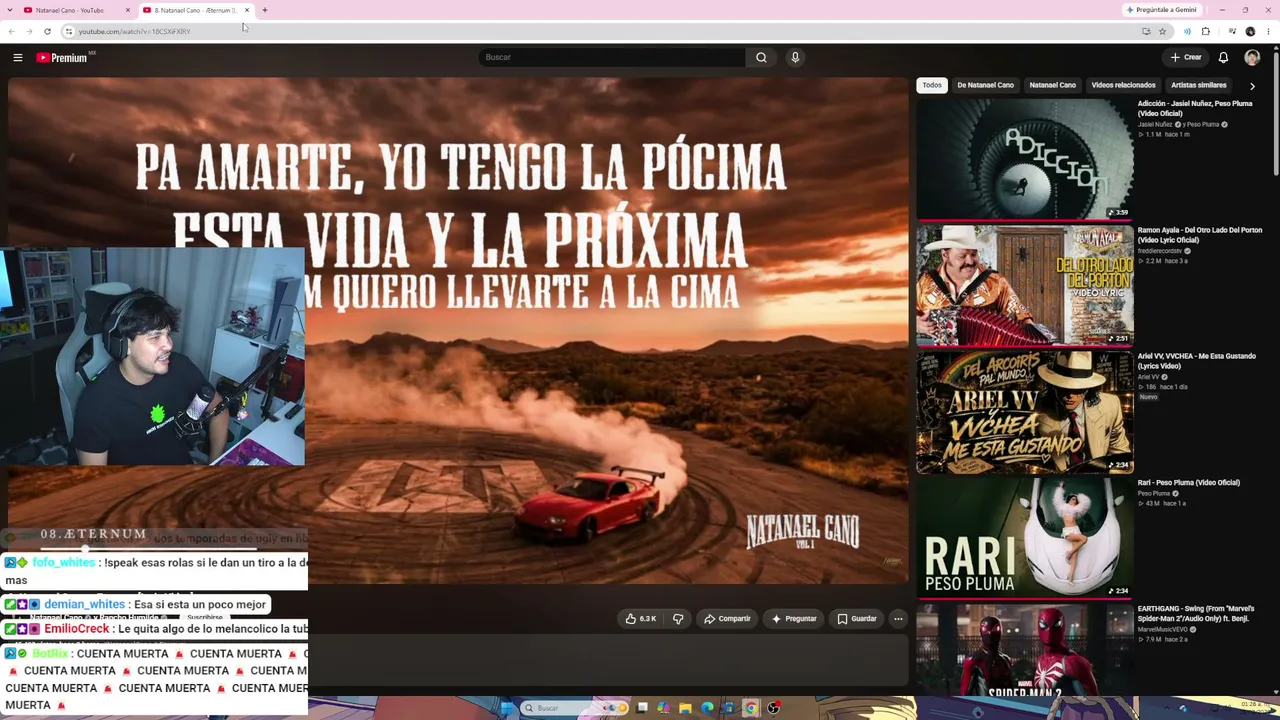This screenshot has width=1280, height=720.
Task: Open EARTHGANG - Swing video title
Action: pos(1195,613)
